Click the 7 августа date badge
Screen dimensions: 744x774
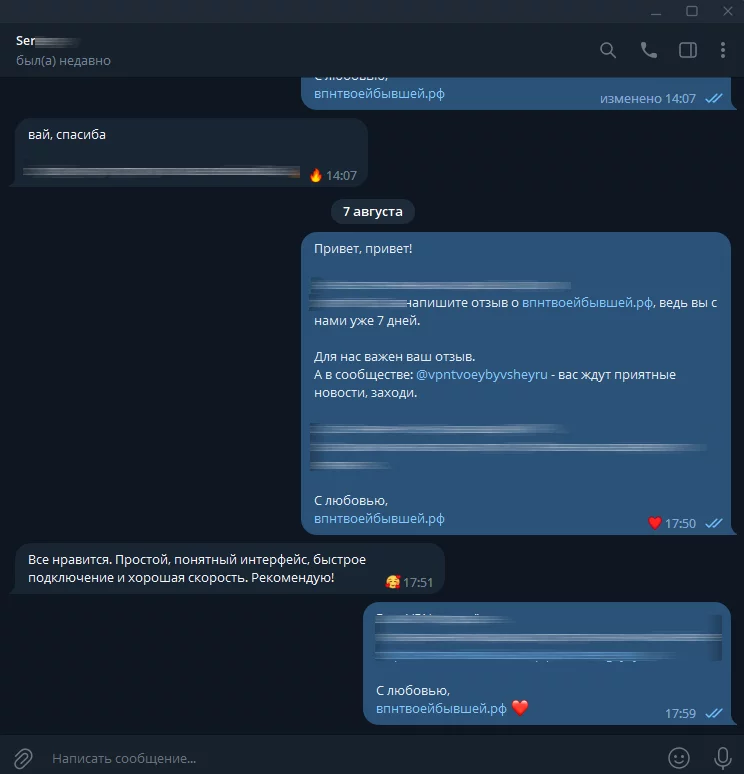pos(373,211)
